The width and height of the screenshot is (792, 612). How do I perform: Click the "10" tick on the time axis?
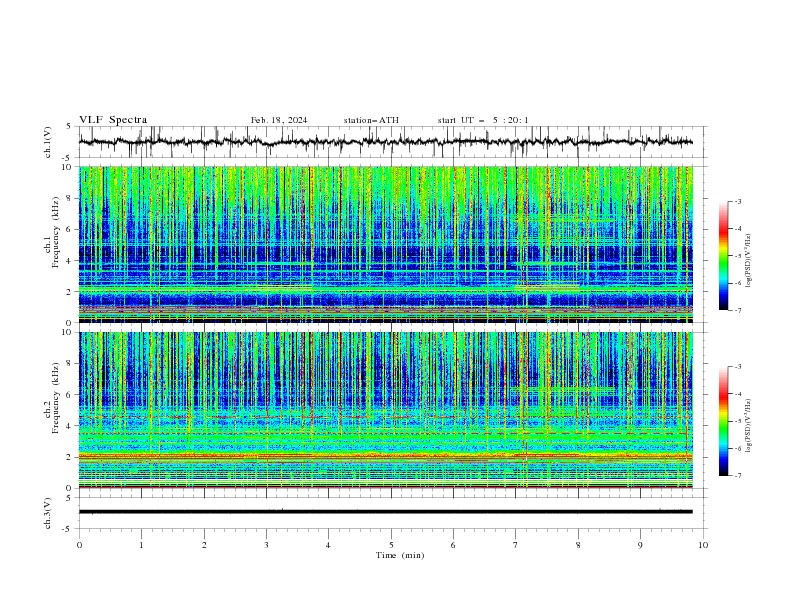point(703,545)
